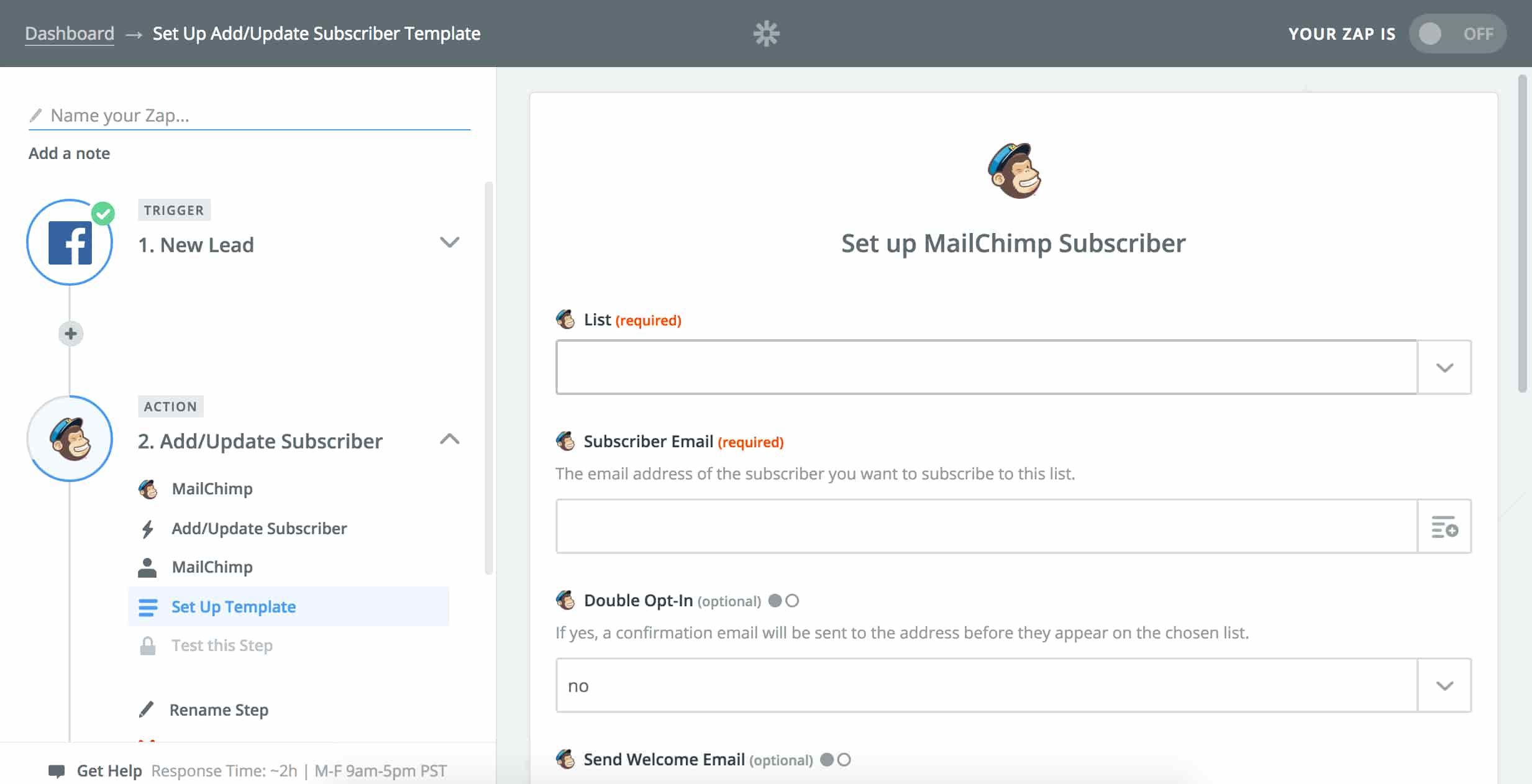This screenshot has height=784, width=1532.
Task: Click the Subscriber Email input field
Action: click(987, 526)
